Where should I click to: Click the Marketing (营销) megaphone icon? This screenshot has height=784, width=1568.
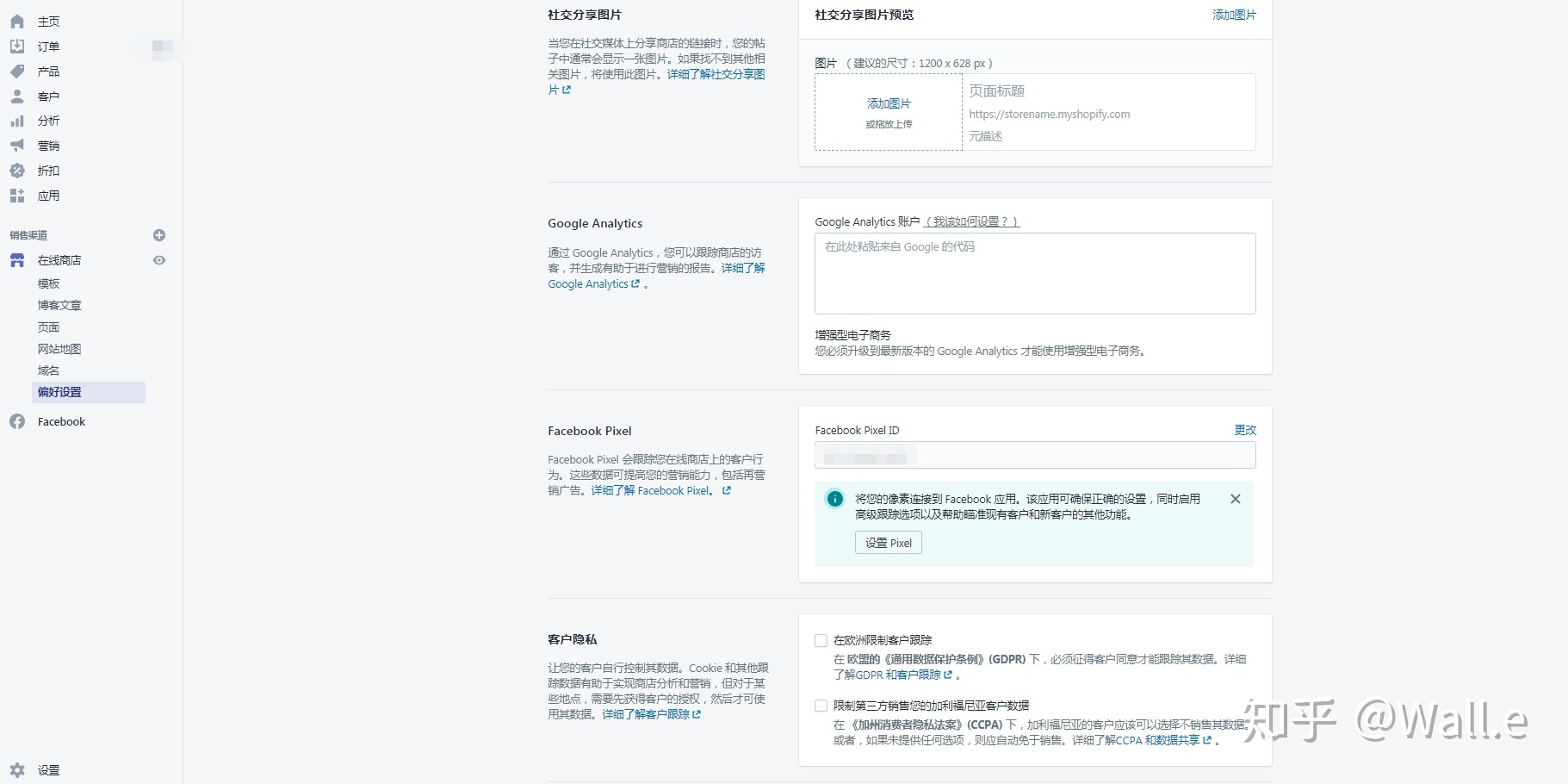(17, 146)
